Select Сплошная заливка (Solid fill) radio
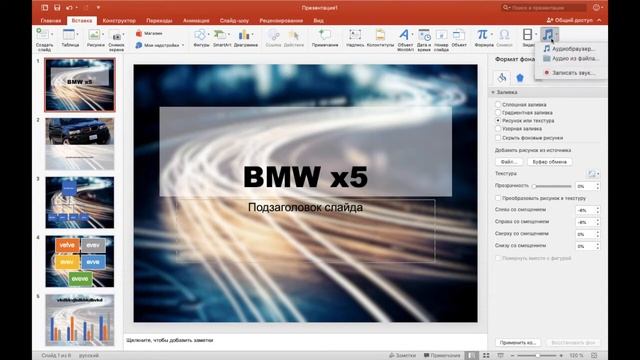Image resolution: width=640 pixels, height=360 pixels. click(x=498, y=104)
